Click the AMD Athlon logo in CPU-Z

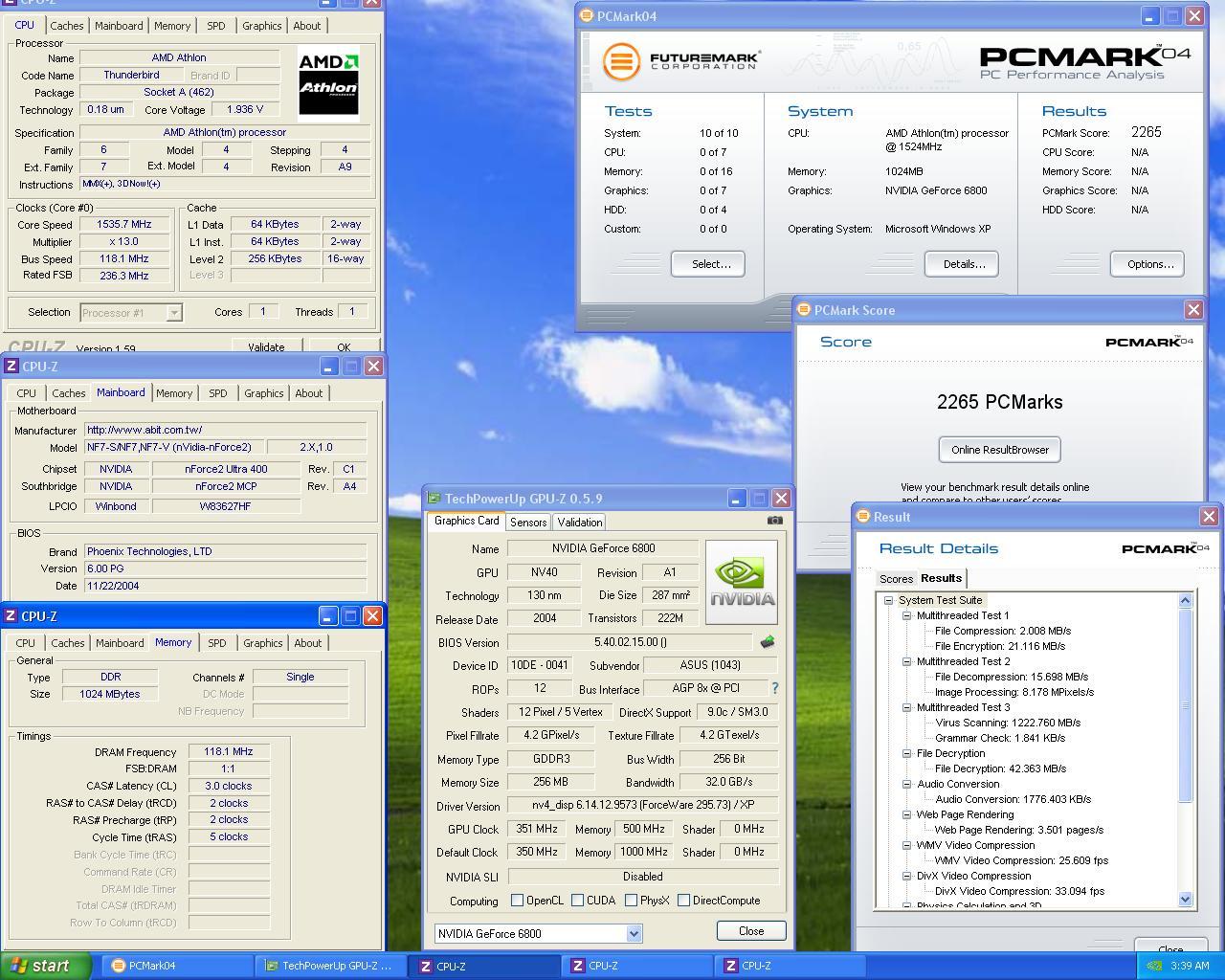(x=328, y=84)
